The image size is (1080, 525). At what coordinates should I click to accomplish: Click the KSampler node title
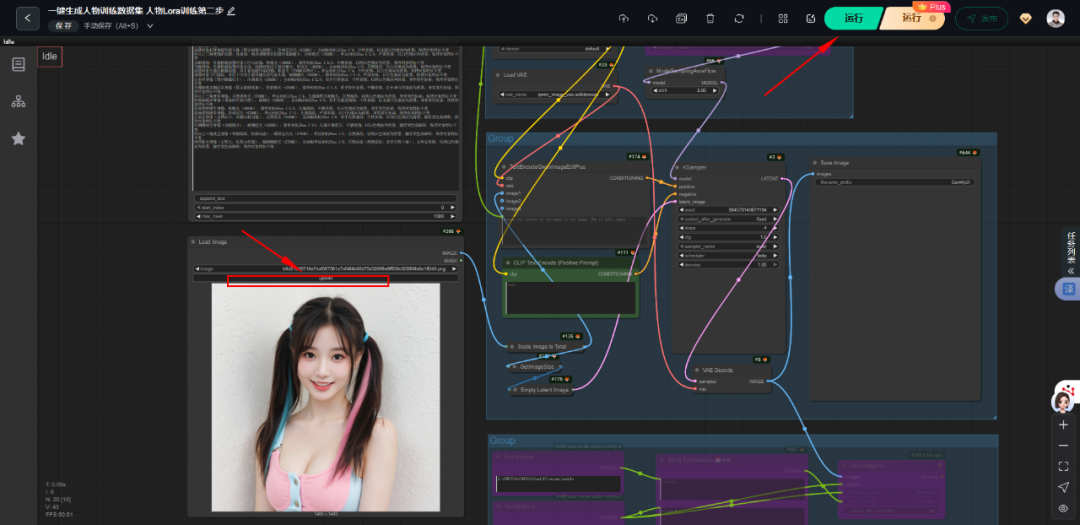[694, 167]
